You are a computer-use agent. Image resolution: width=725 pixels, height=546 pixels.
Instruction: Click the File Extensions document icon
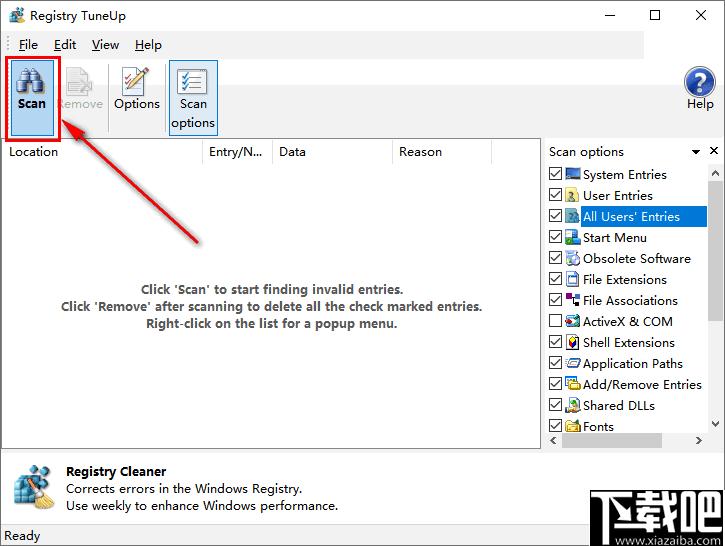point(572,279)
